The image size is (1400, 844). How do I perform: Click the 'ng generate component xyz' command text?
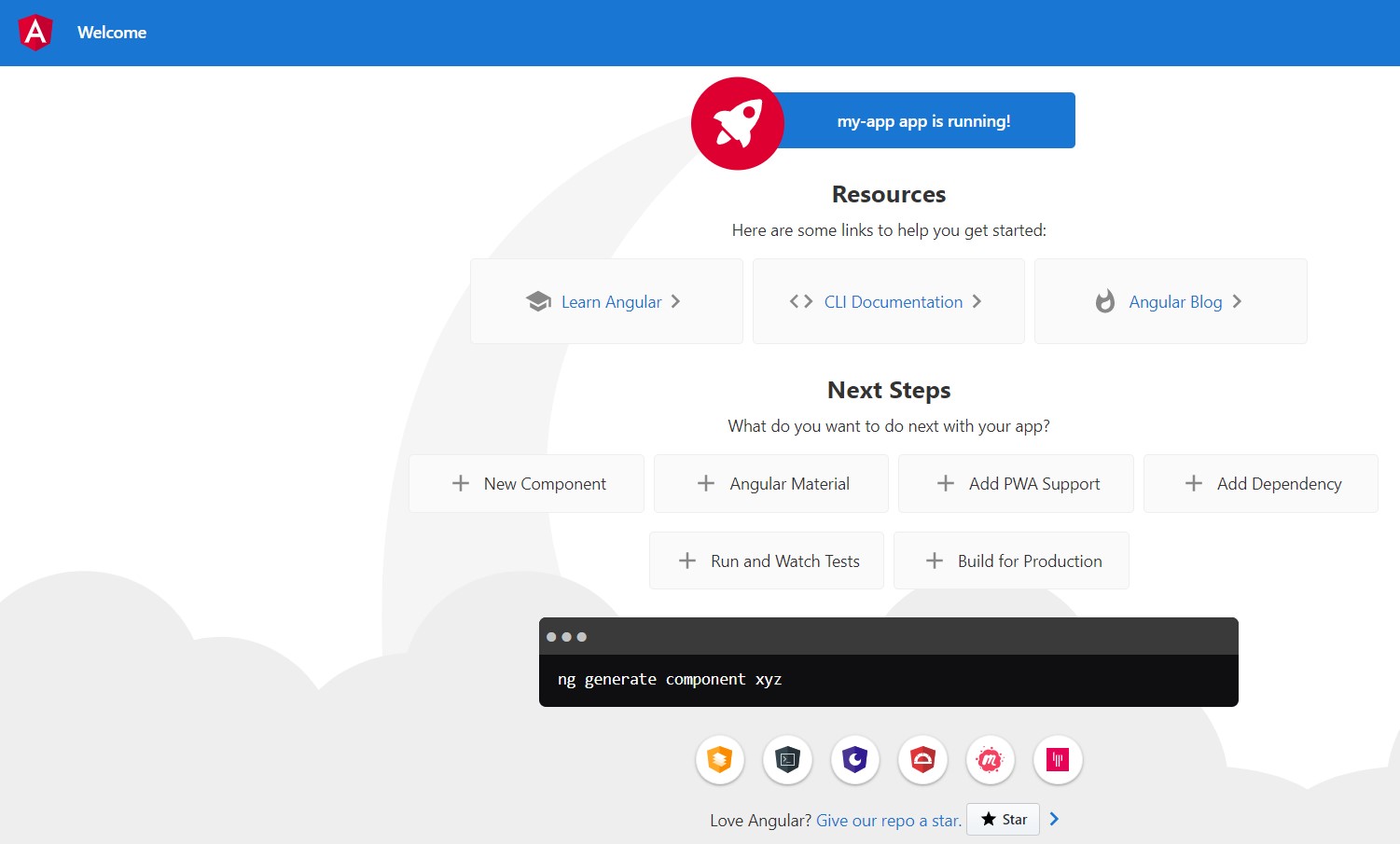click(x=670, y=679)
